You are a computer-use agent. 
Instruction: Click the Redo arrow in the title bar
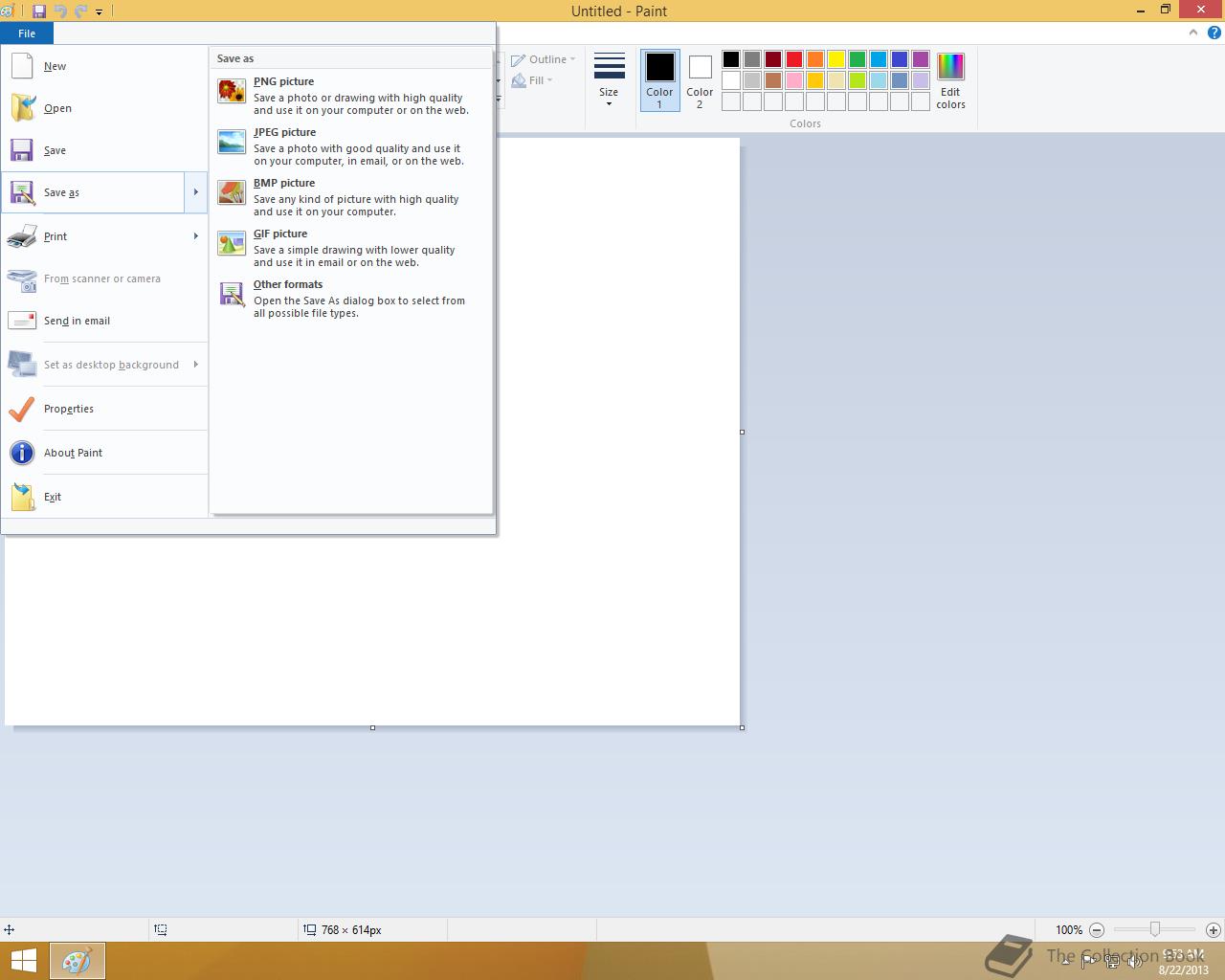[x=80, y=11]
